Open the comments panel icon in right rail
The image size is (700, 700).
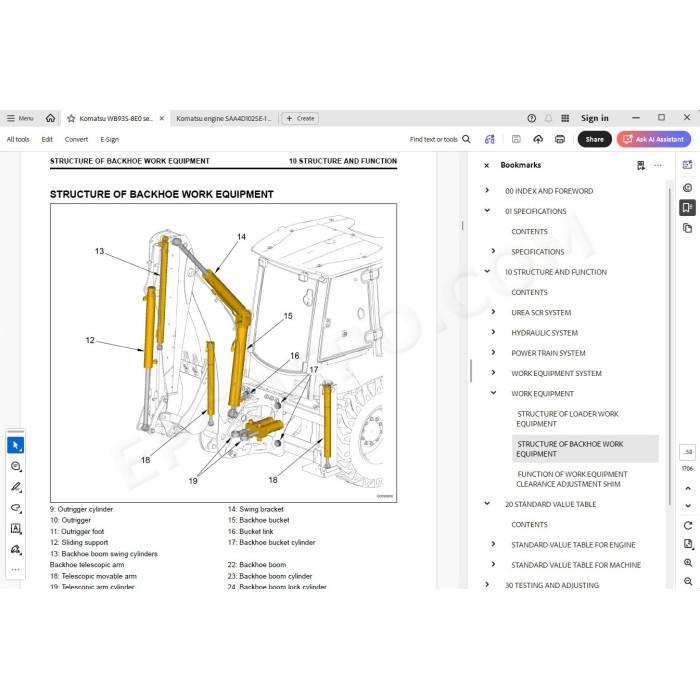(x=688, y=188)
